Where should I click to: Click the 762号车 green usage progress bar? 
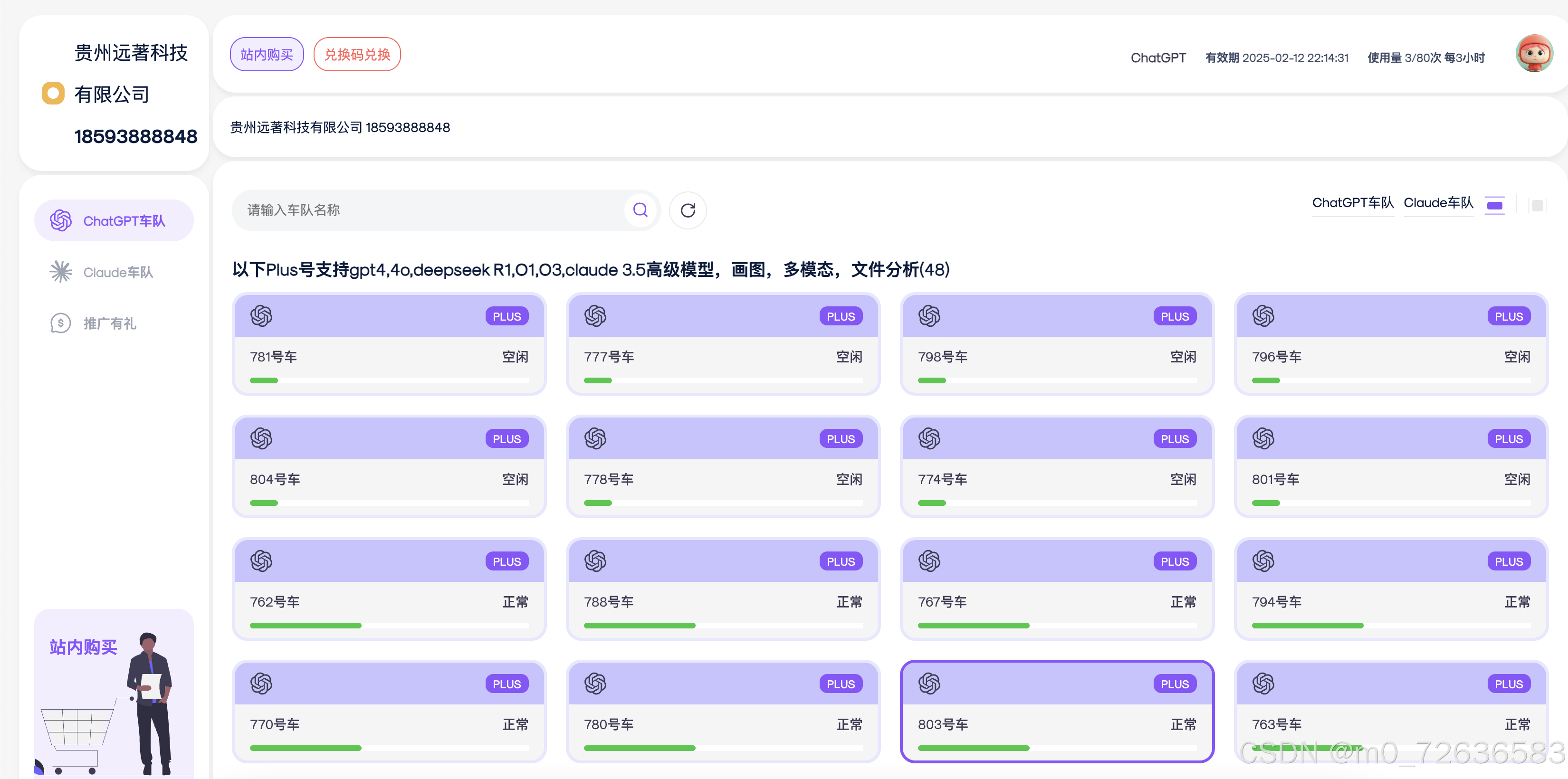pyautogui.click(x=306, y=626)
